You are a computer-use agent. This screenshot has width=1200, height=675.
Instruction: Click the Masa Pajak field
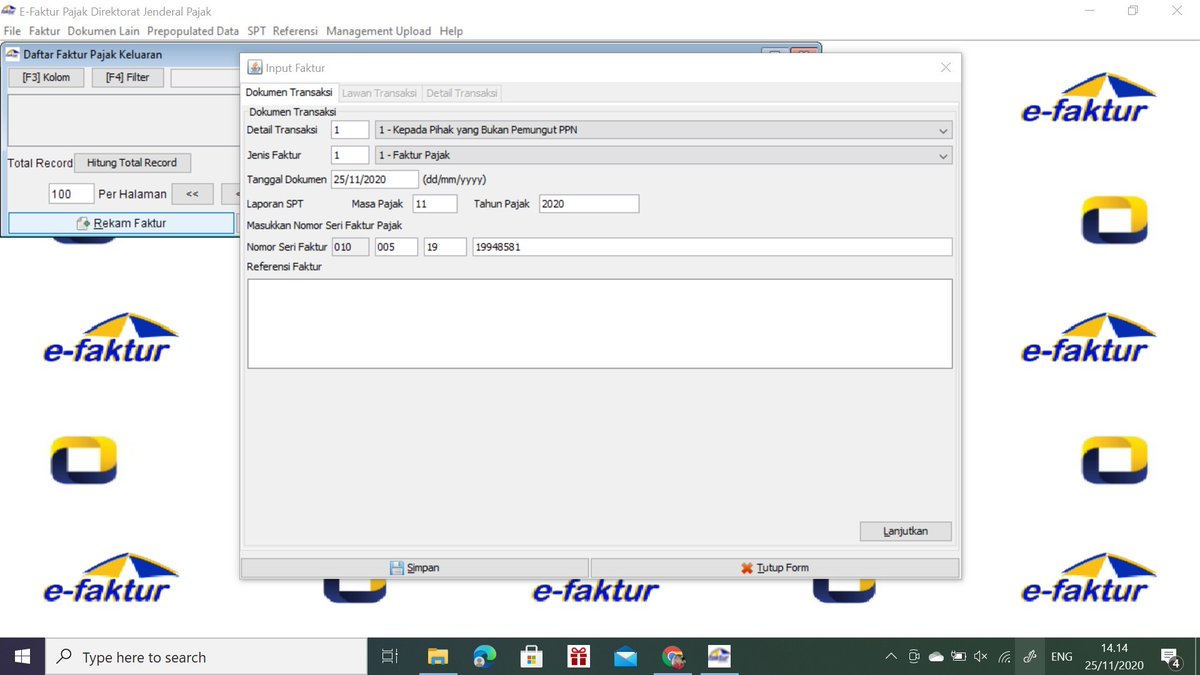435,204
